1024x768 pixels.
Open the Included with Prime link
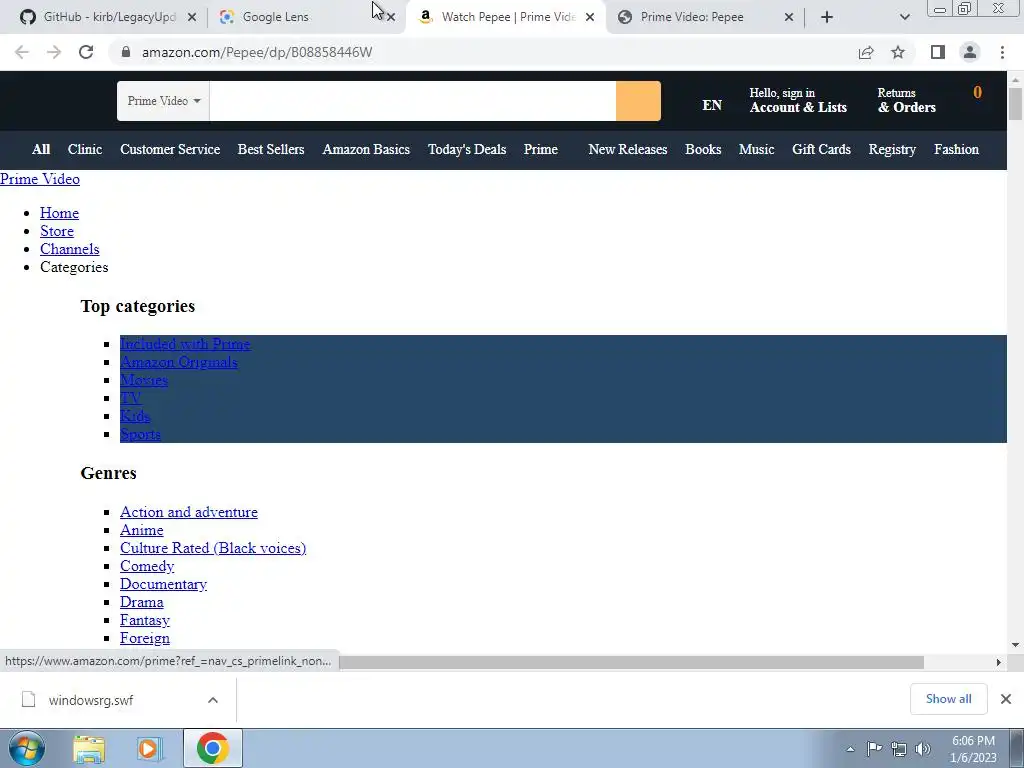[x=185, y=344]
